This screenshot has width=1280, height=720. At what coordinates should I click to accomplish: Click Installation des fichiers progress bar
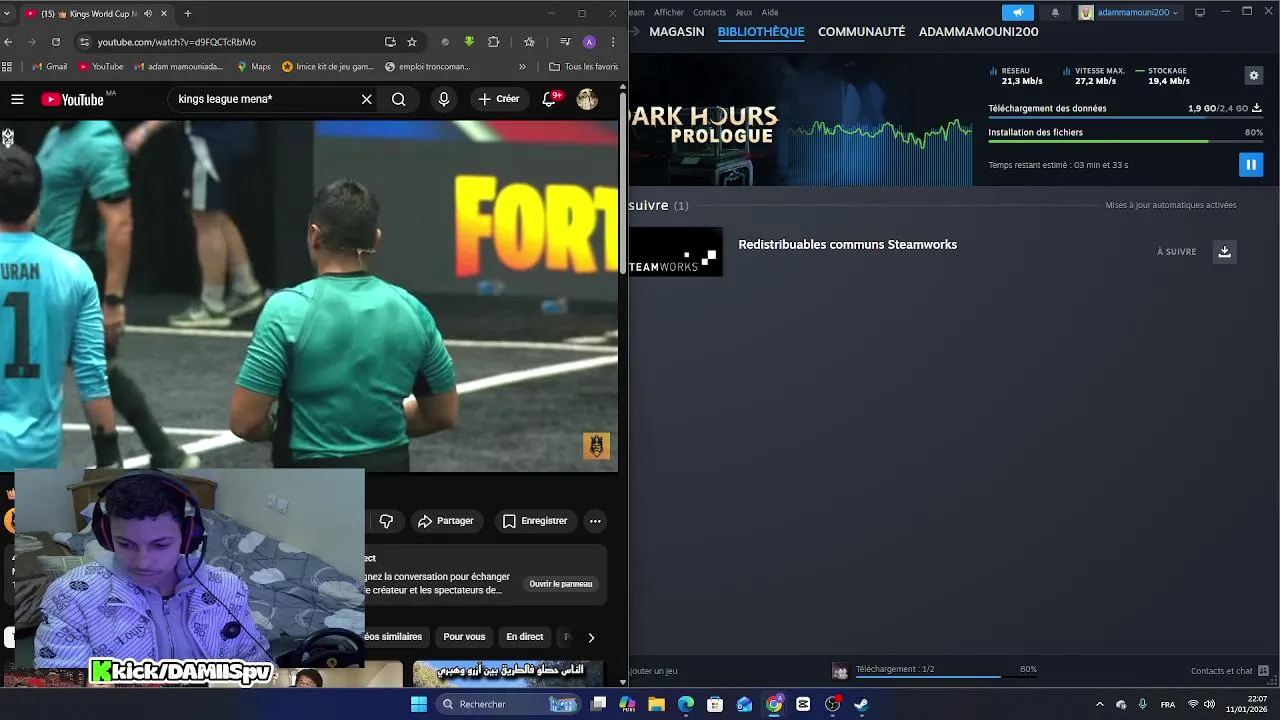pyautogui.click(x=1125, y=142)
